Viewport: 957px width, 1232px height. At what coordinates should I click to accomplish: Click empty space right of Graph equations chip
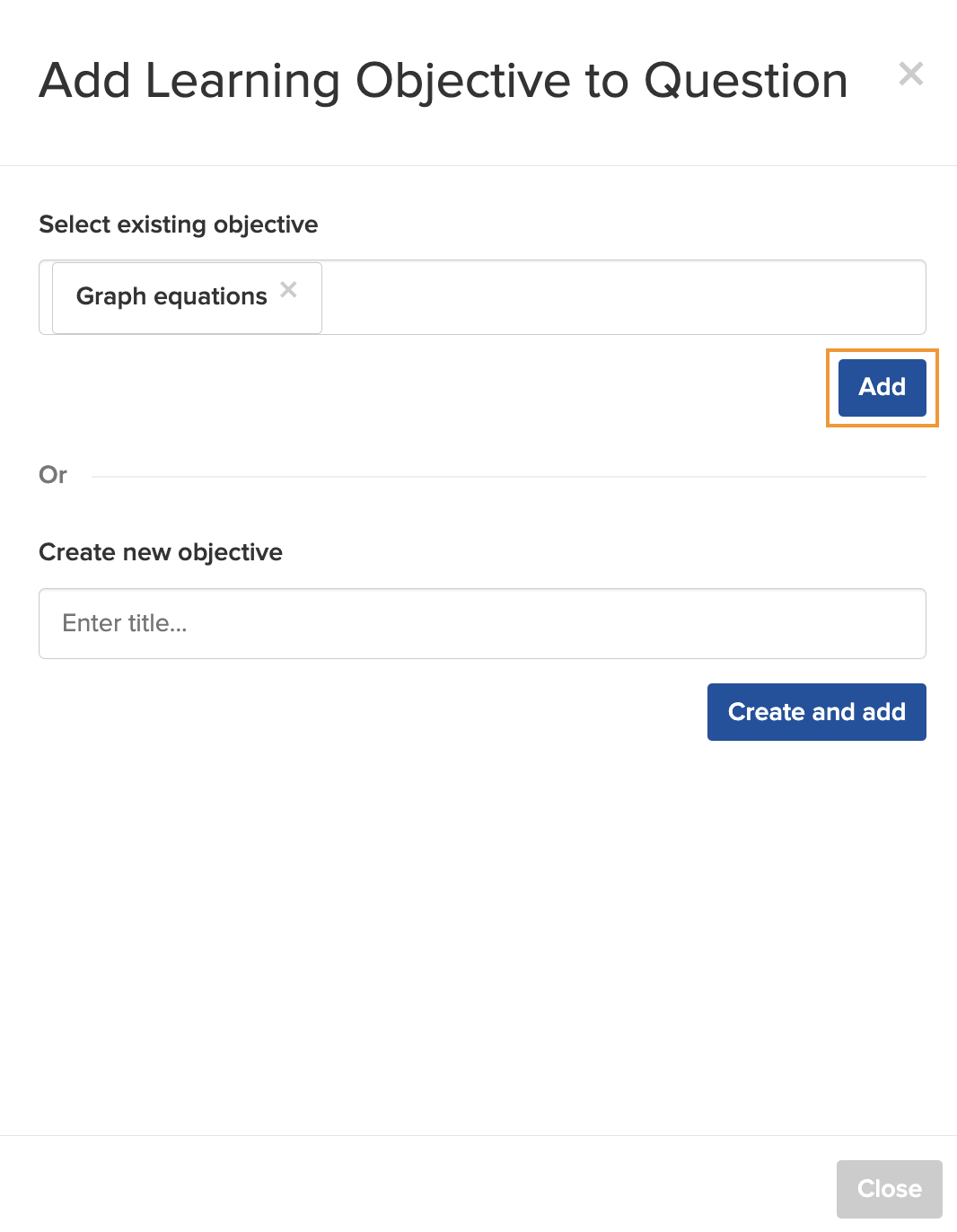623,297
